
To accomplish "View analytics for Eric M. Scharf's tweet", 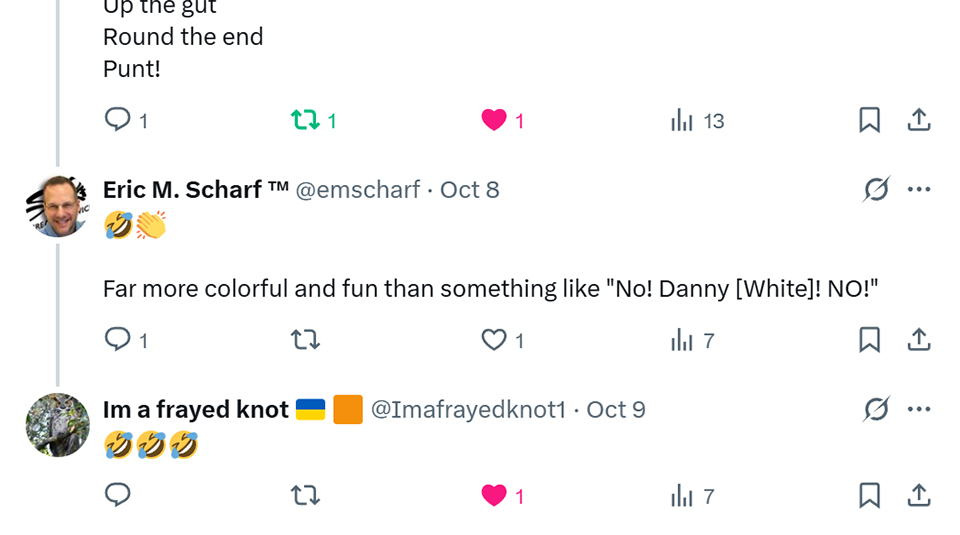I will 682,340.
